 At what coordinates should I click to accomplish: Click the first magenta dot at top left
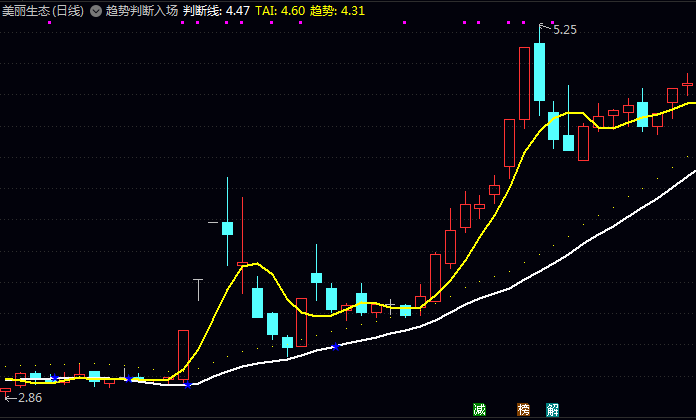(x=50, y=22)
